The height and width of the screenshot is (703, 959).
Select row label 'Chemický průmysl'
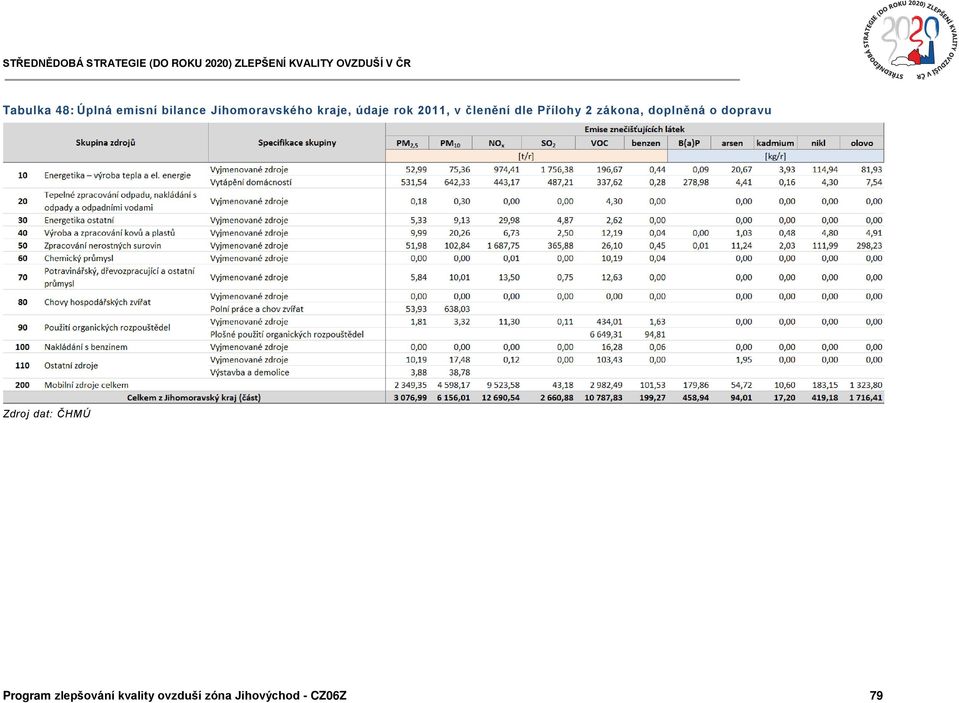78,258
